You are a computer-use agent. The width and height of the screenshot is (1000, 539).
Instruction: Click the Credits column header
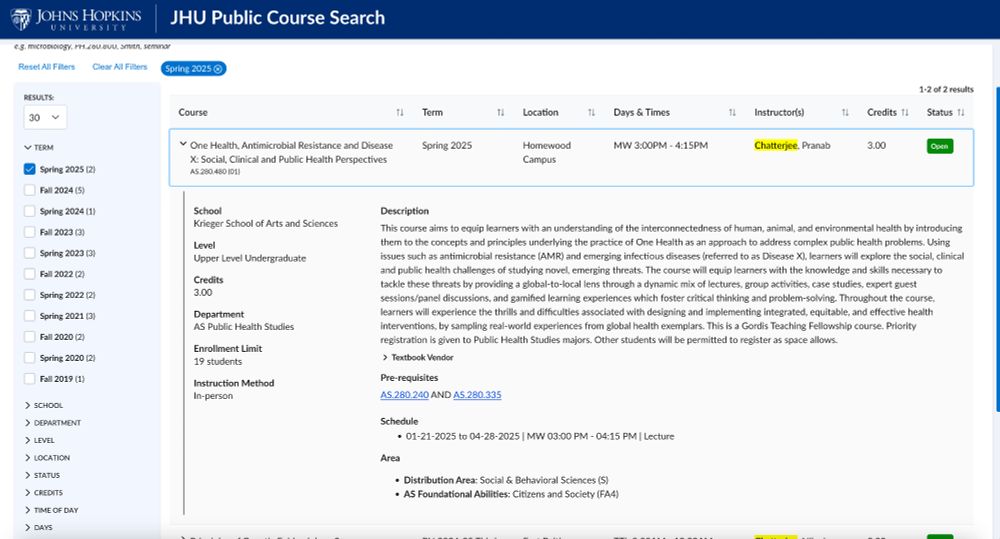(881, 112)
